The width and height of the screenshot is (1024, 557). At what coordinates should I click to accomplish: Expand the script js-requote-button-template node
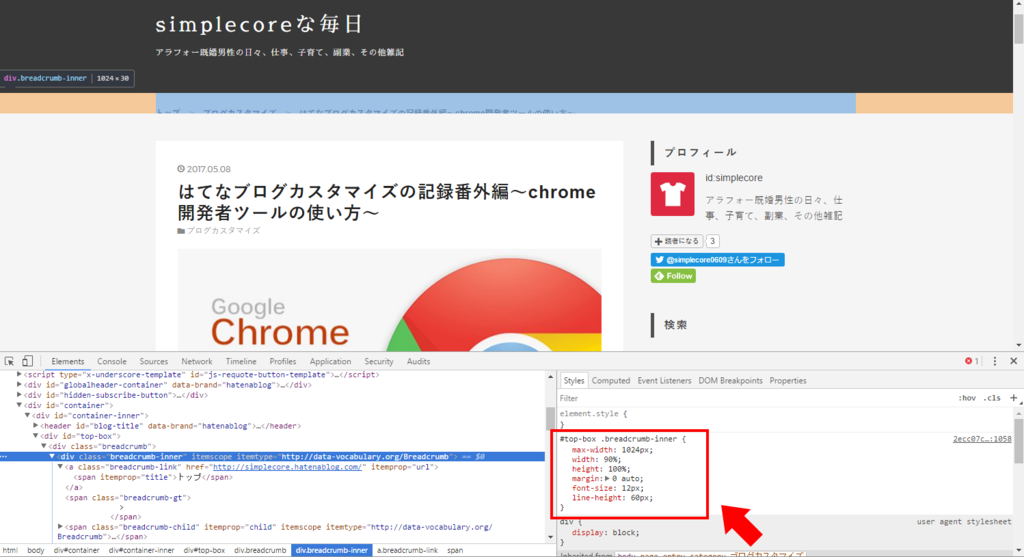coord(20,375)
